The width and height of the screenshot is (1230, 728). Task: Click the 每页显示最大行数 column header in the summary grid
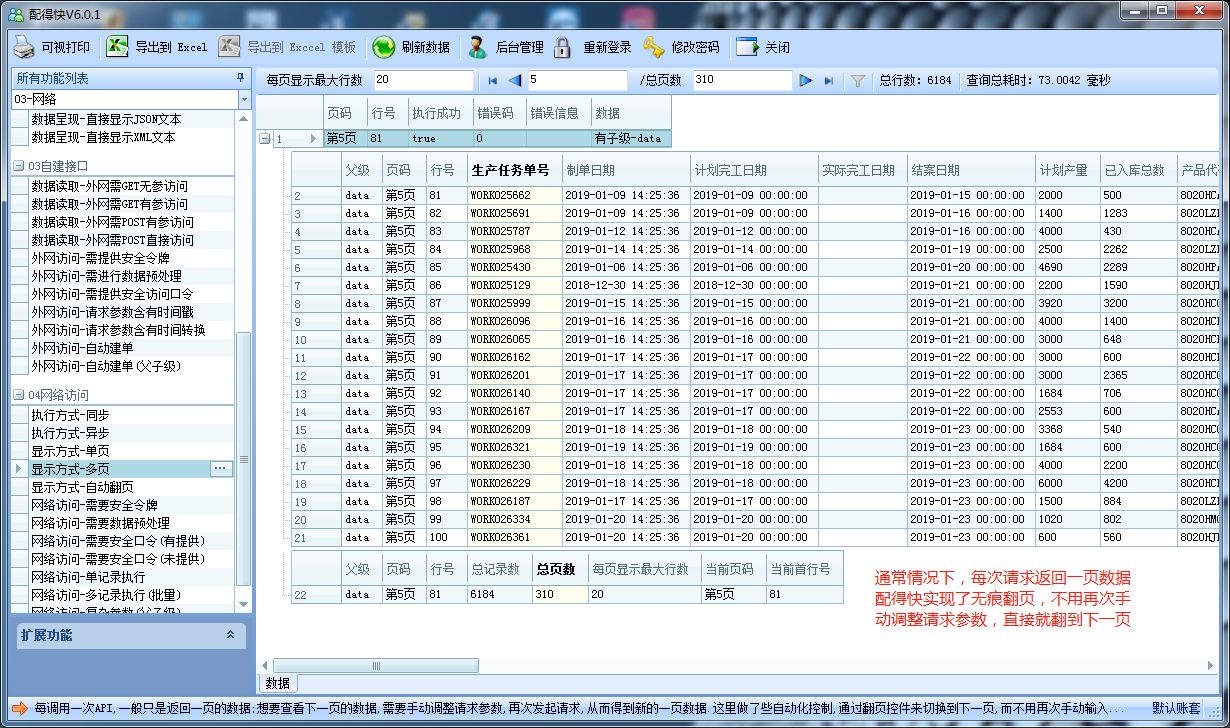pyautogui.click(x=644, y=569)
